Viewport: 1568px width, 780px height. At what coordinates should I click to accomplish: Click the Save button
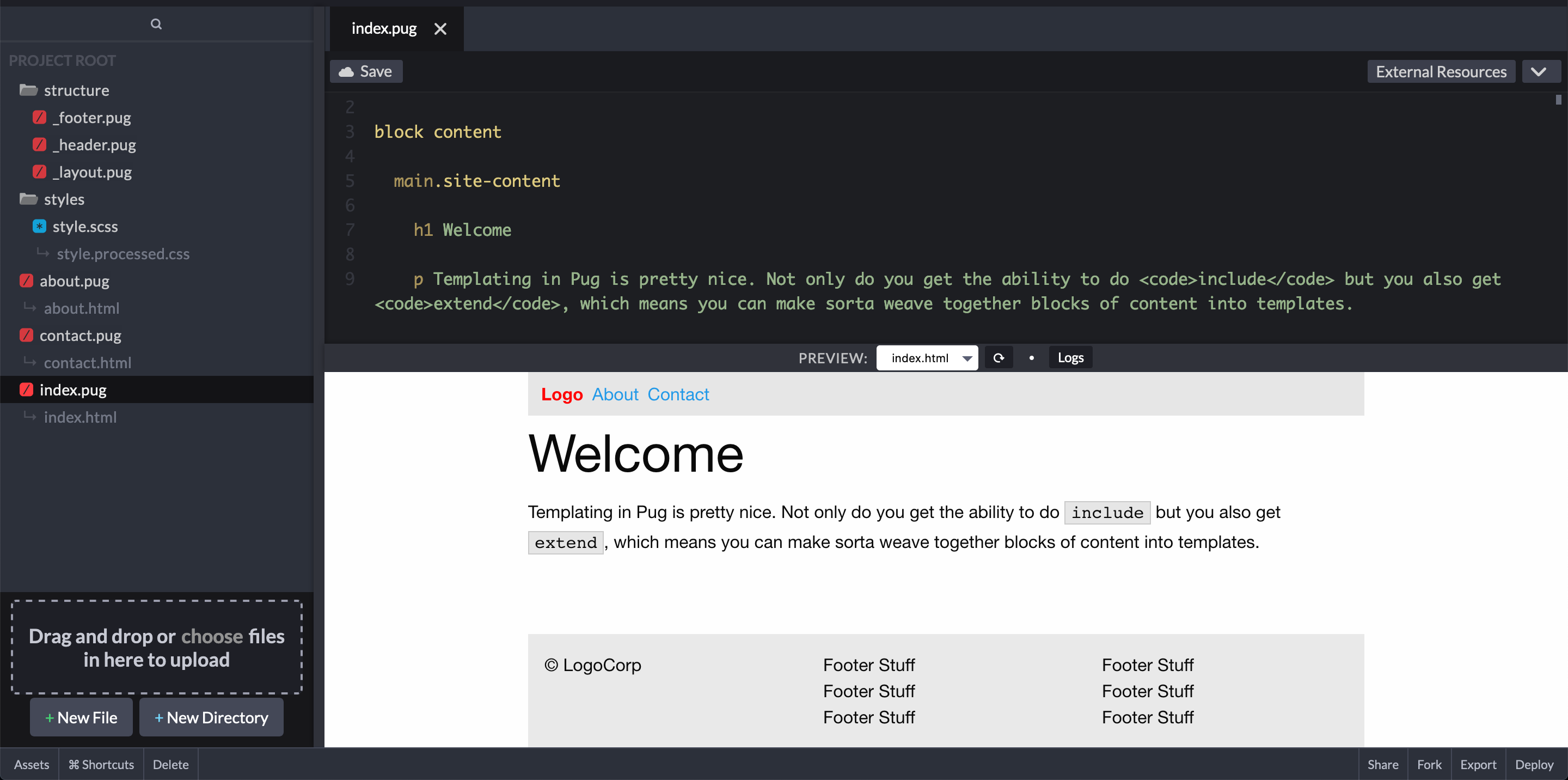pyautogui.click(x=366, y=72)
